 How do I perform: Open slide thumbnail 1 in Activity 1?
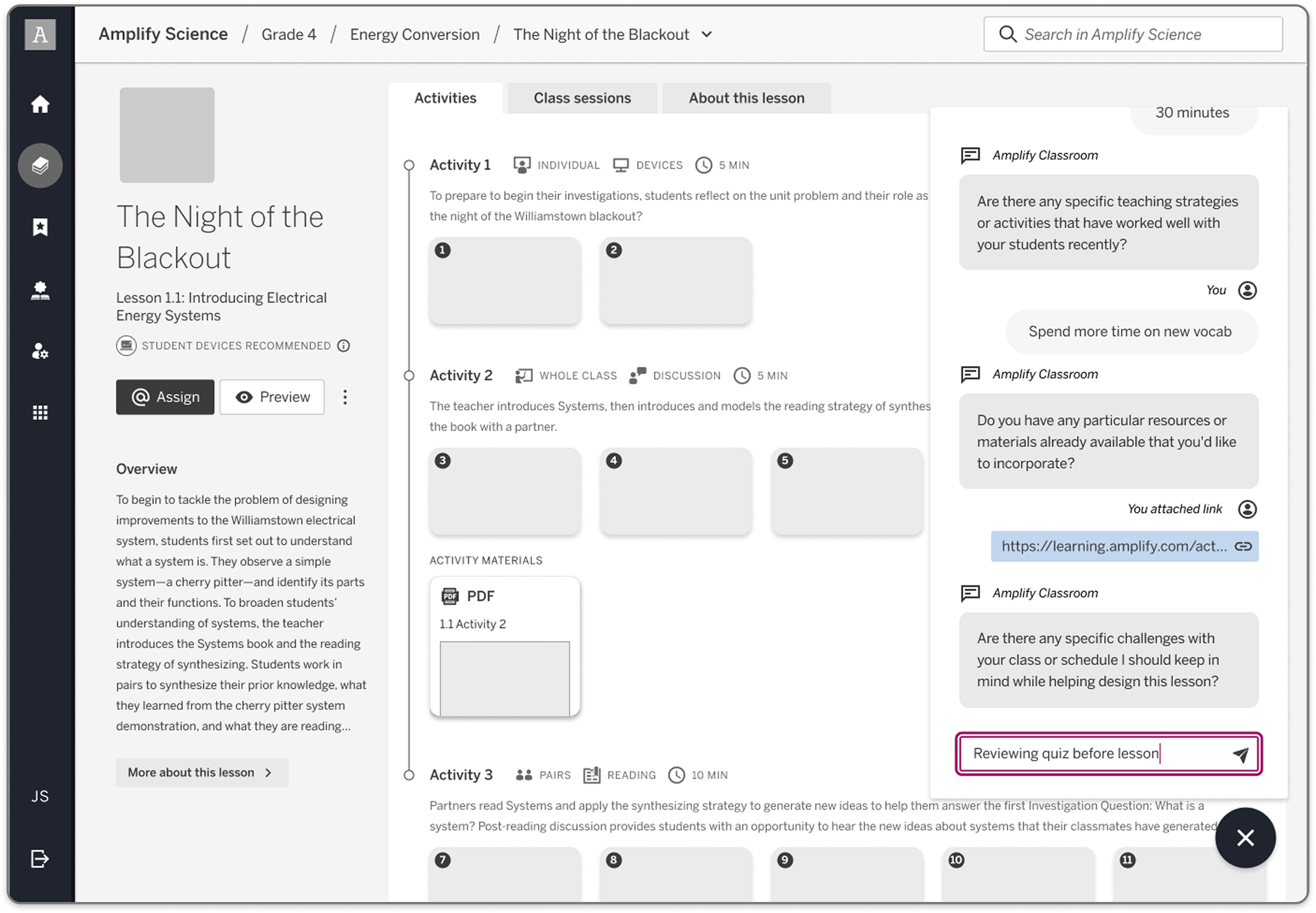[x=505, y=282]
